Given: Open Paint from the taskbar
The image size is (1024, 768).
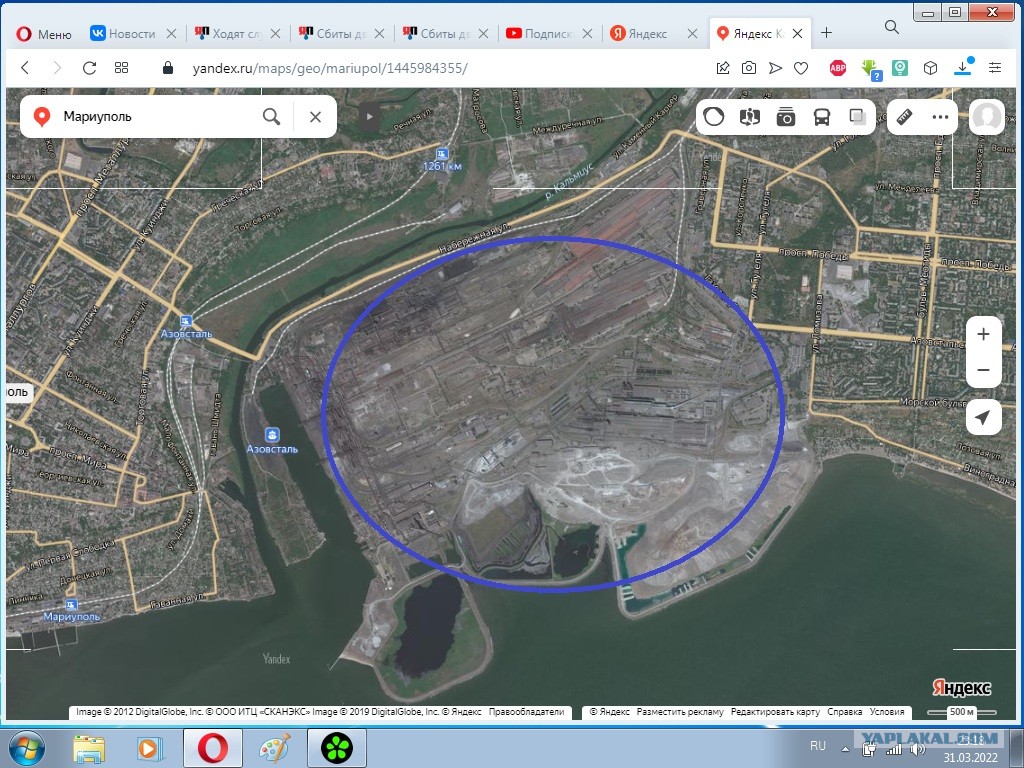Looking at the screenshot, I should (275, 748).
